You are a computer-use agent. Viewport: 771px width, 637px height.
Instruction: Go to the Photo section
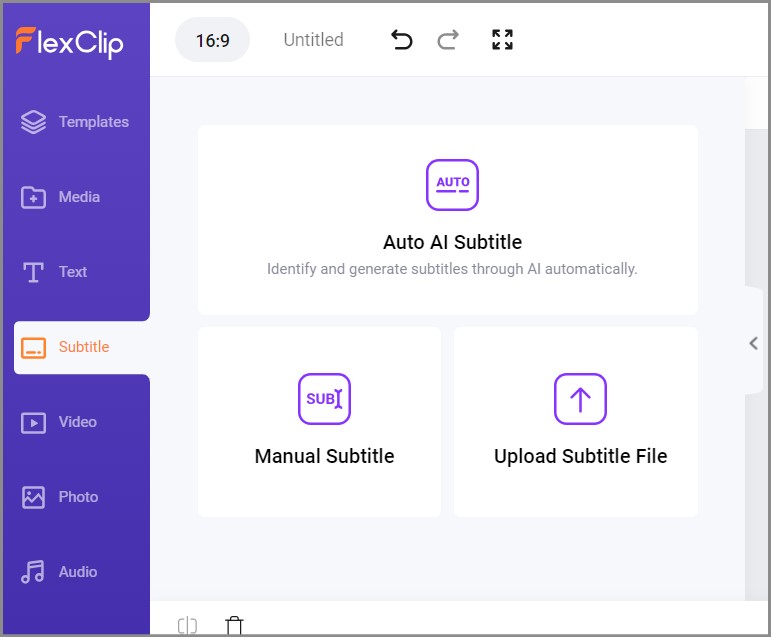tap(60, 497)
